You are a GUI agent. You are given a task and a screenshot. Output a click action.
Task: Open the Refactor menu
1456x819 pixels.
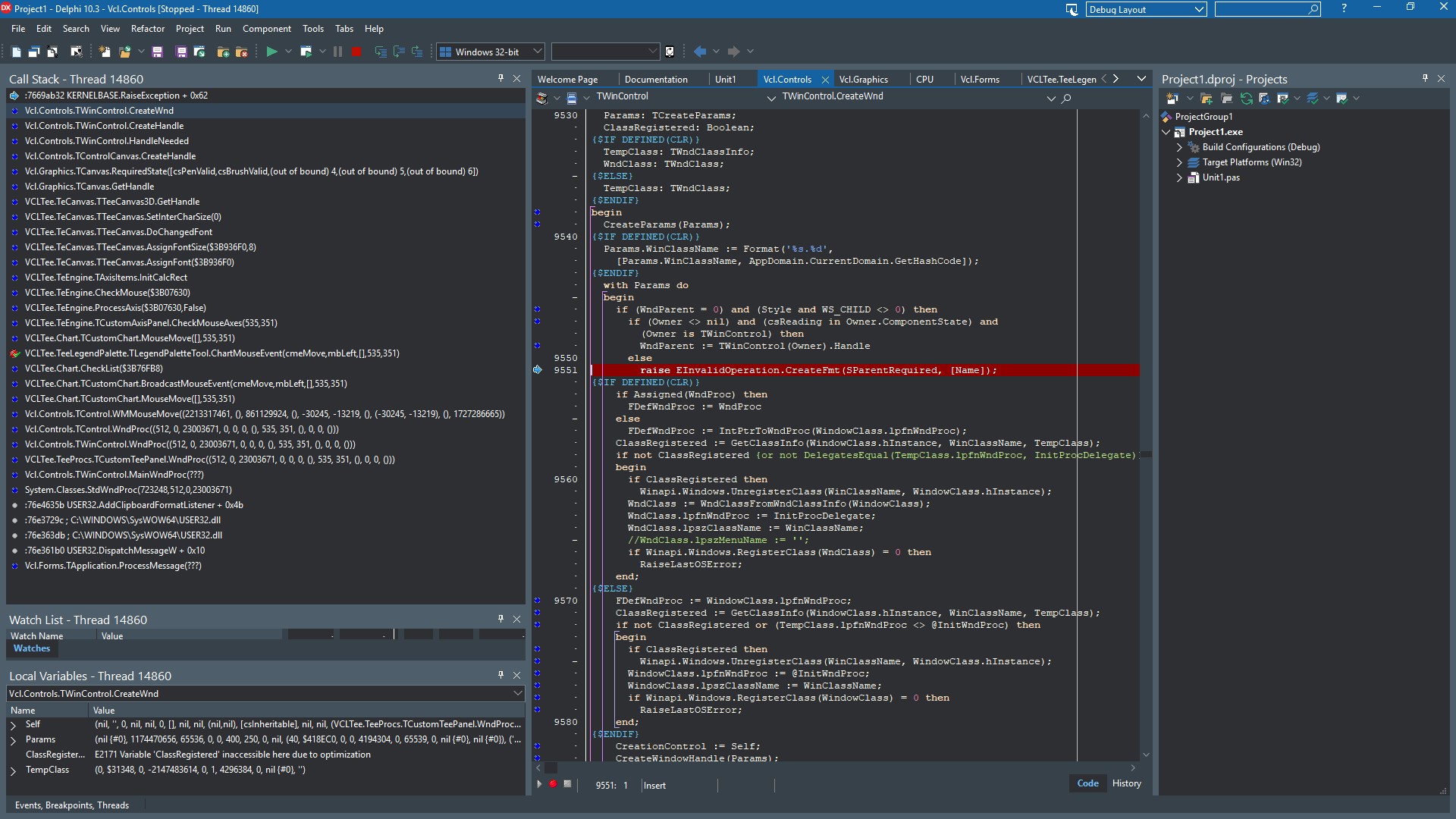click(x=148, y=29)
